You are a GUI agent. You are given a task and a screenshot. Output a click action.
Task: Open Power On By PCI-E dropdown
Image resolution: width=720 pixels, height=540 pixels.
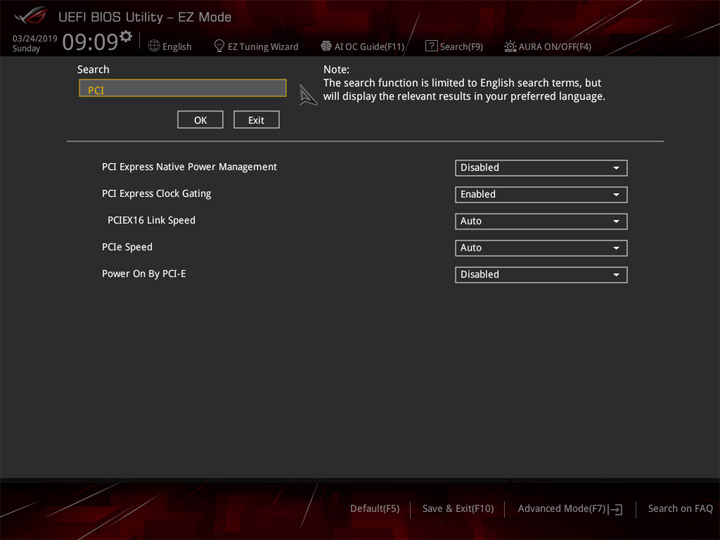tap(541, 274)
